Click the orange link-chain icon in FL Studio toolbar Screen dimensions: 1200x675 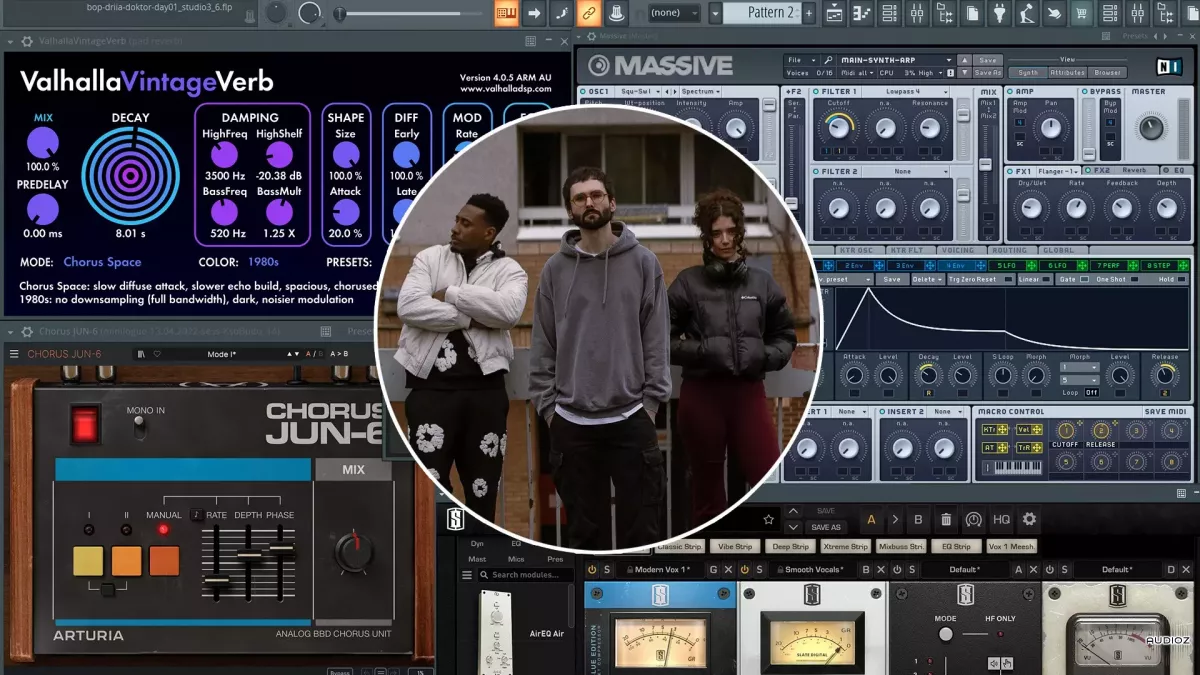[x=589, y=13]
